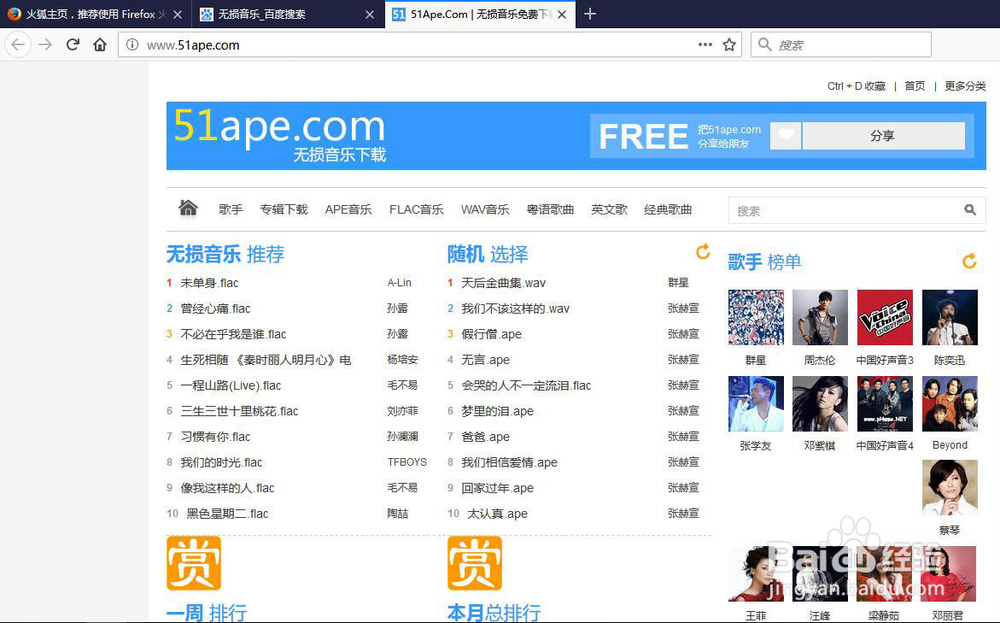
Task: Open 周杰伦 singer thumbnail
Action: [820, 318]
